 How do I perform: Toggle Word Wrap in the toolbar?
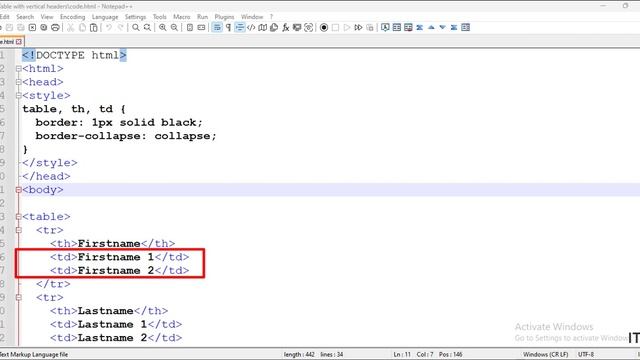217,27
